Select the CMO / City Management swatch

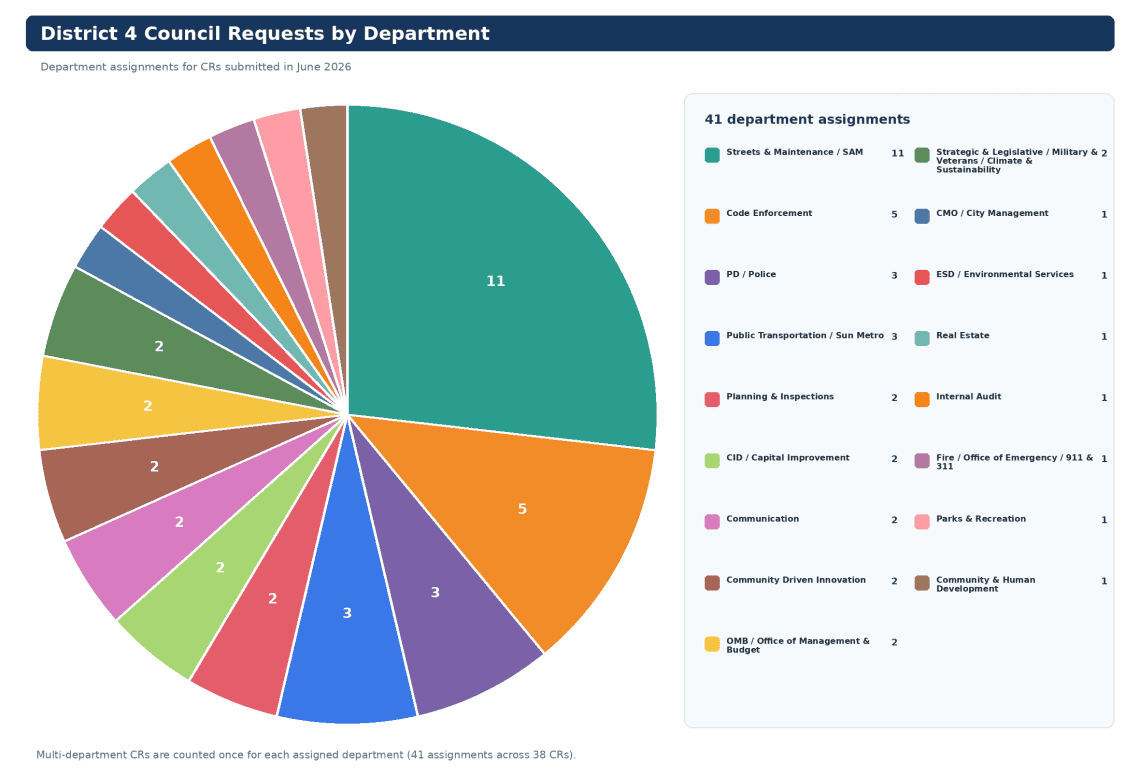(922, 216)
